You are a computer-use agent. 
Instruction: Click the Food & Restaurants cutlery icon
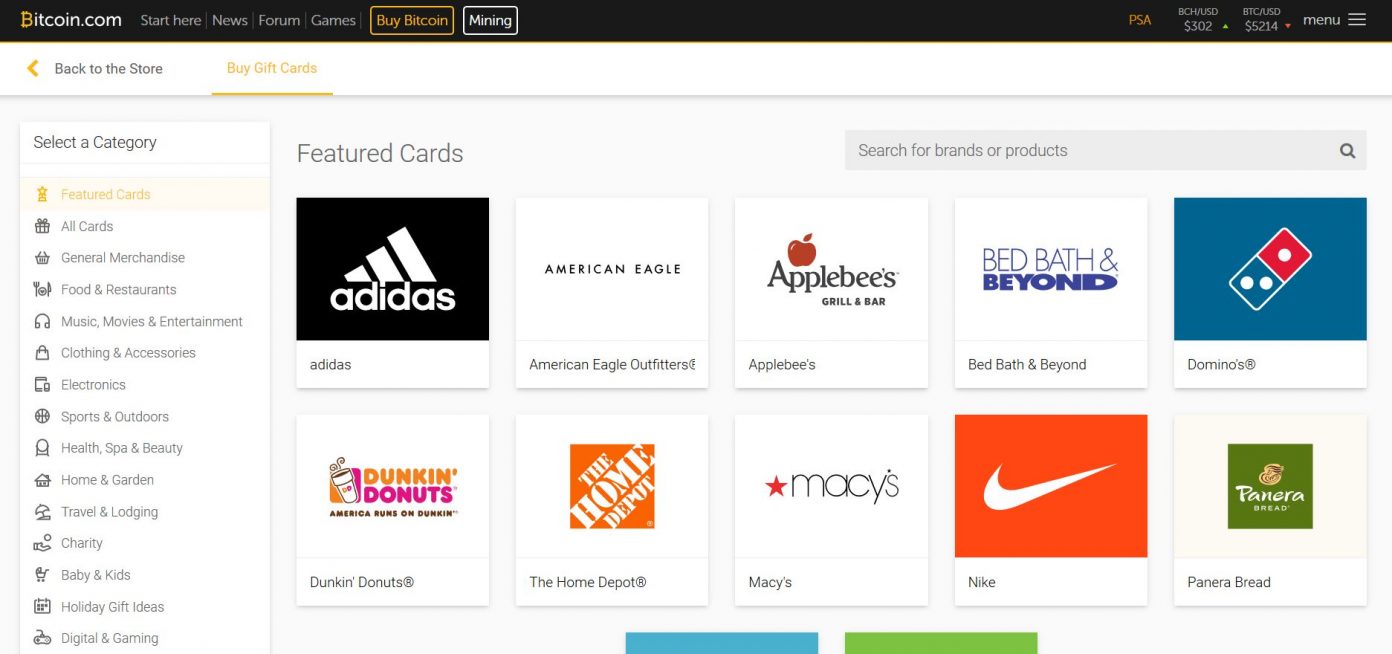(x=42, y=289)
